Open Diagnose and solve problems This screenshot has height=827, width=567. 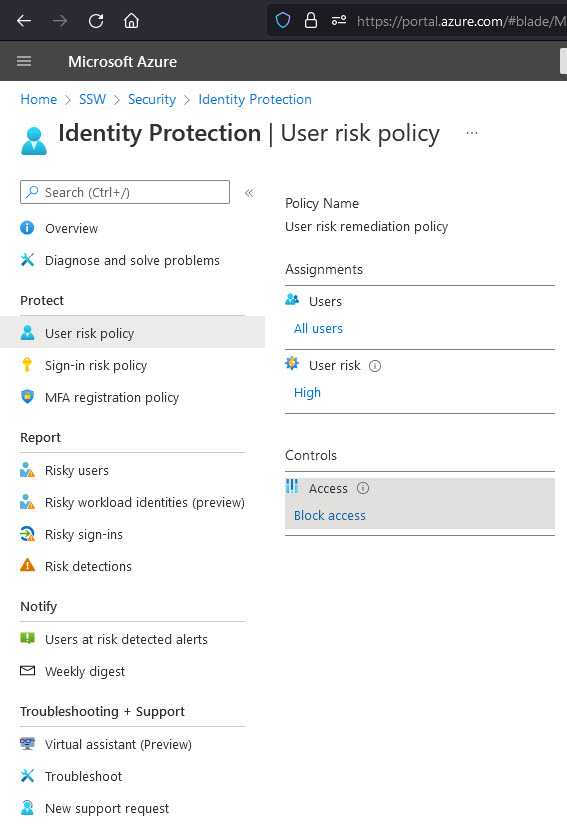tap(132, 260)
